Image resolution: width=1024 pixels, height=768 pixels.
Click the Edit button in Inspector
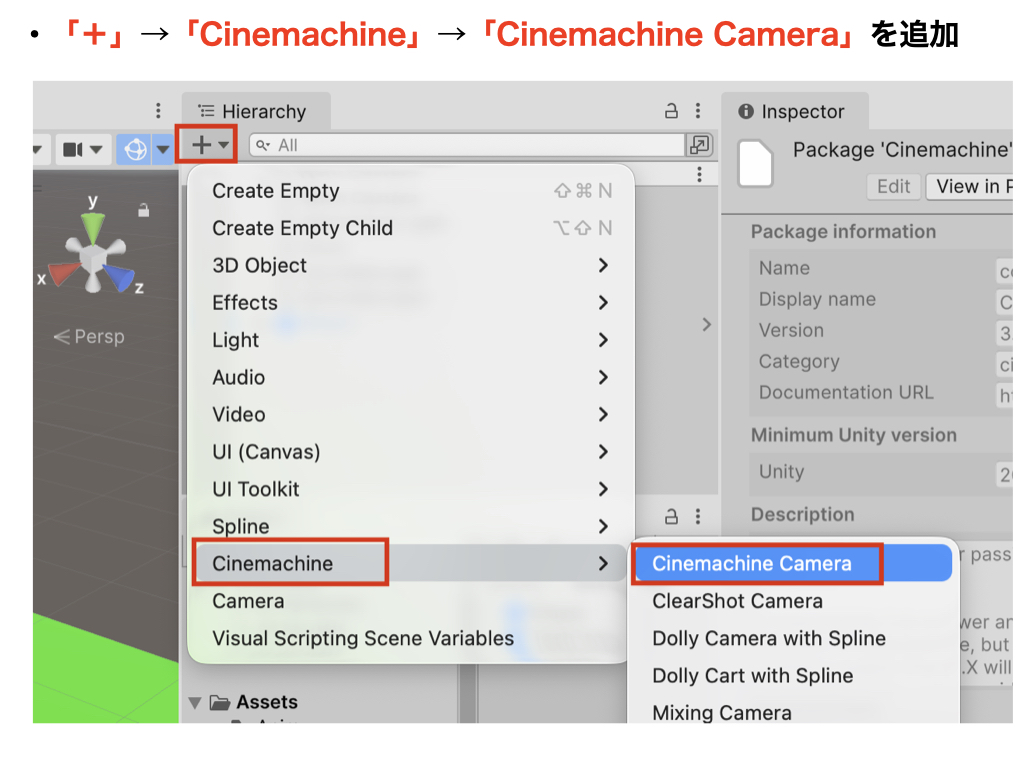point(893,187)
